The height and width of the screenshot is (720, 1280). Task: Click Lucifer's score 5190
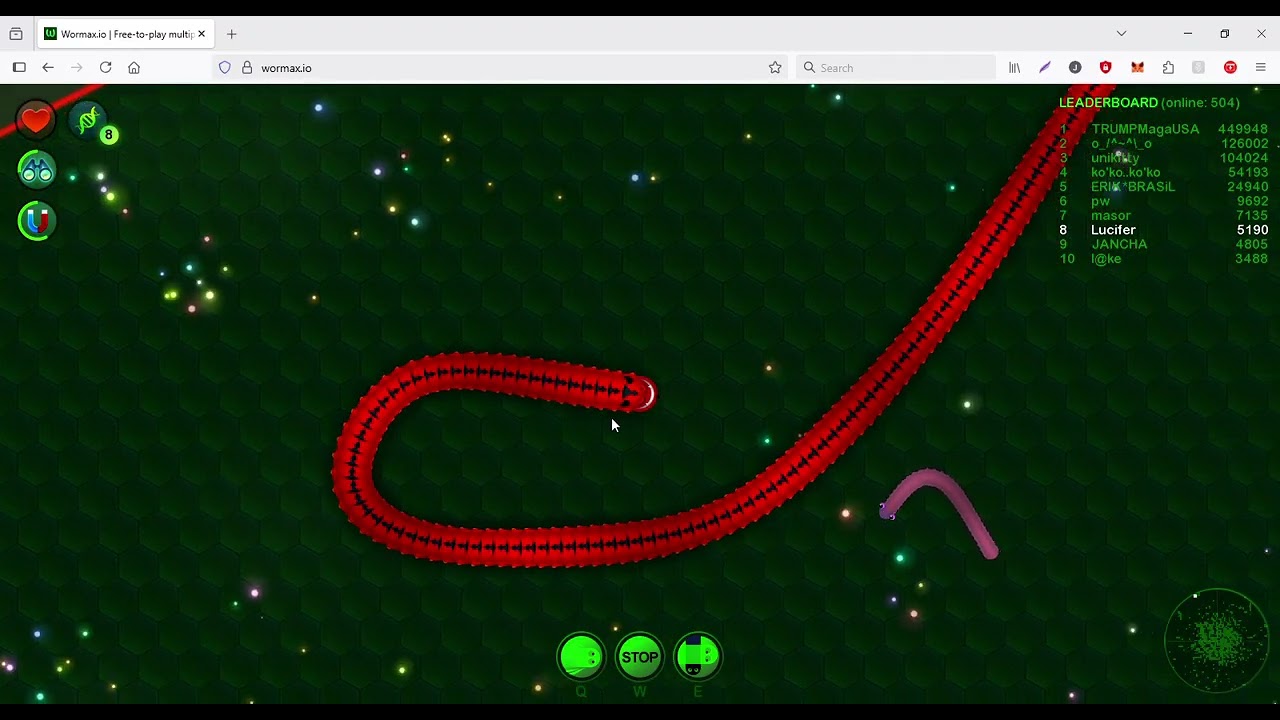click(1252, 230)
